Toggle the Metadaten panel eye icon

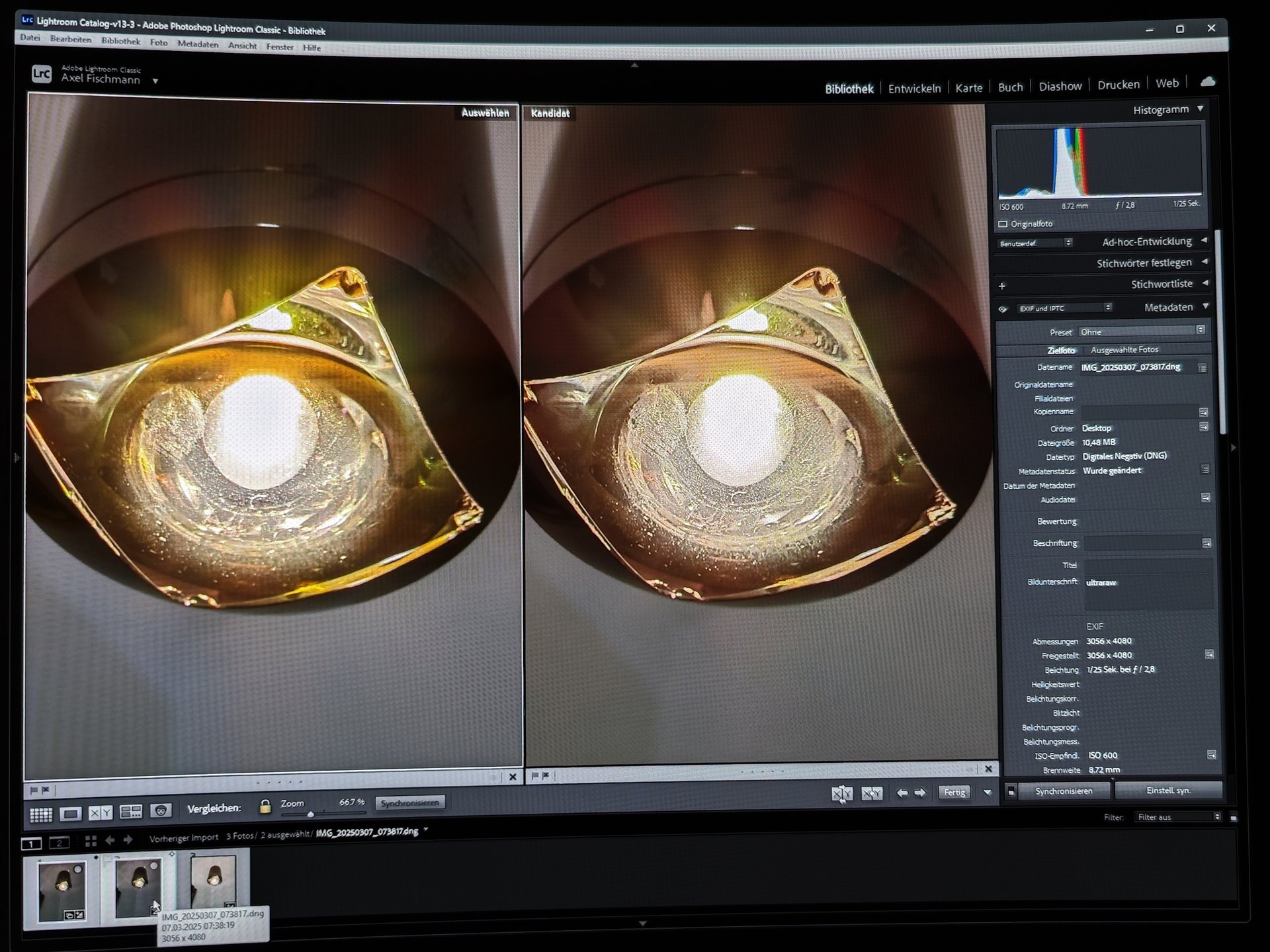click(1003, 309)
